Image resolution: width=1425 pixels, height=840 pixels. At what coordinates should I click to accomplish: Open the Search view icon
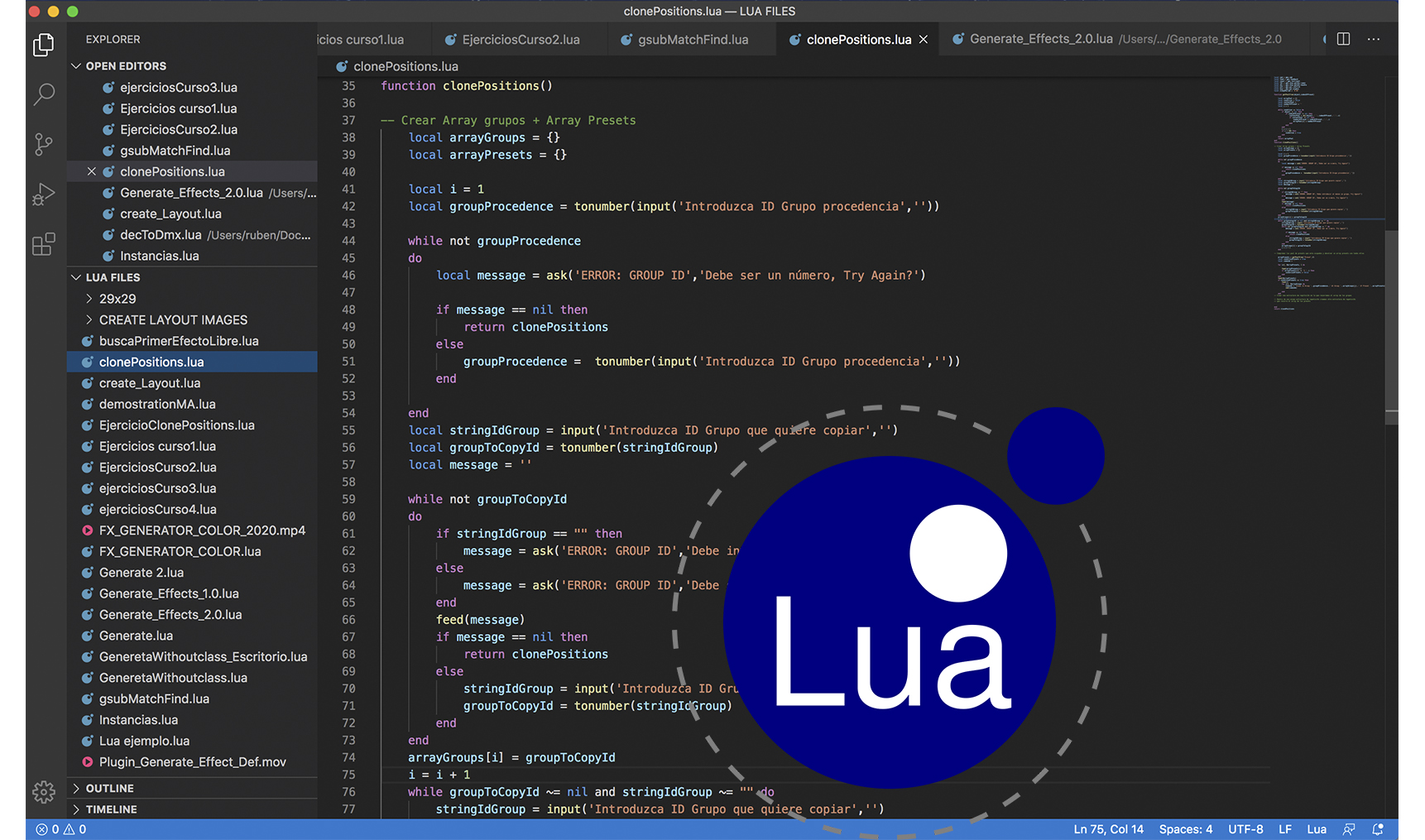(x=44, y=94)
